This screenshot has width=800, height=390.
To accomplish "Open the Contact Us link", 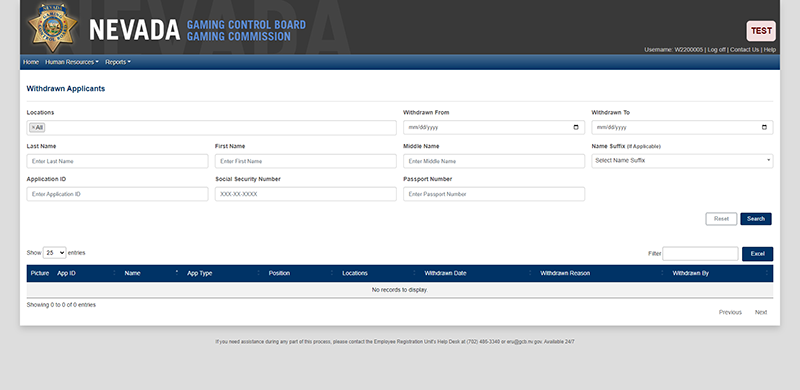I will pos(744,50).
